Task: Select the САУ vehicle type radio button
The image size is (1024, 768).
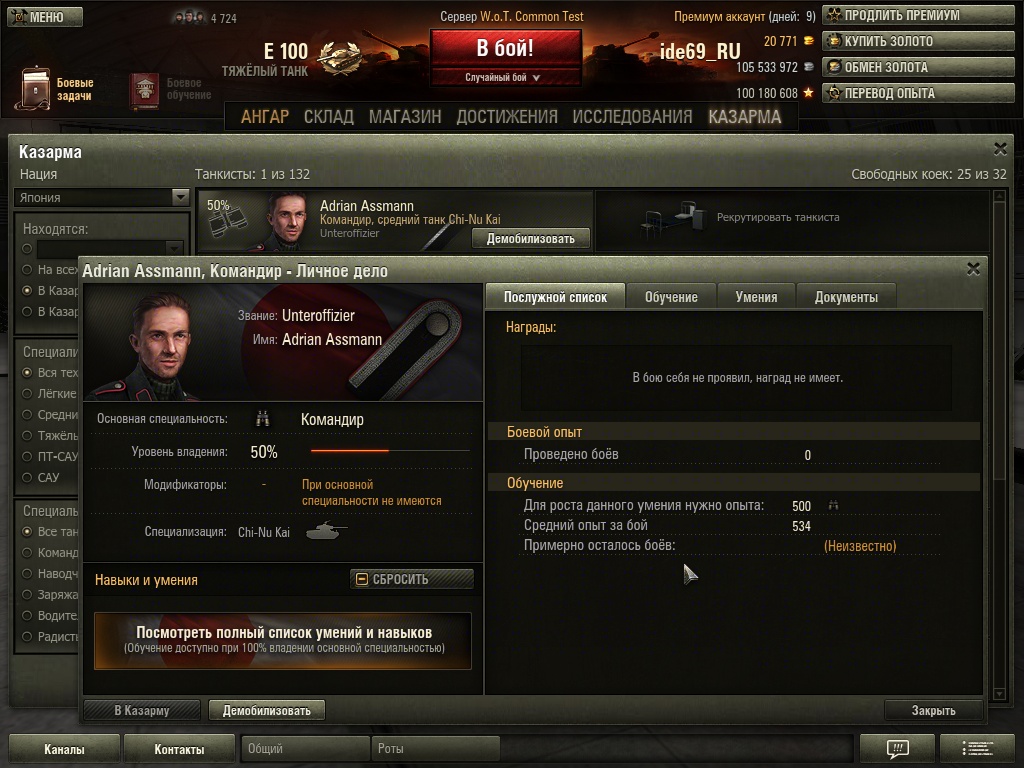Action: coord(27,477)
